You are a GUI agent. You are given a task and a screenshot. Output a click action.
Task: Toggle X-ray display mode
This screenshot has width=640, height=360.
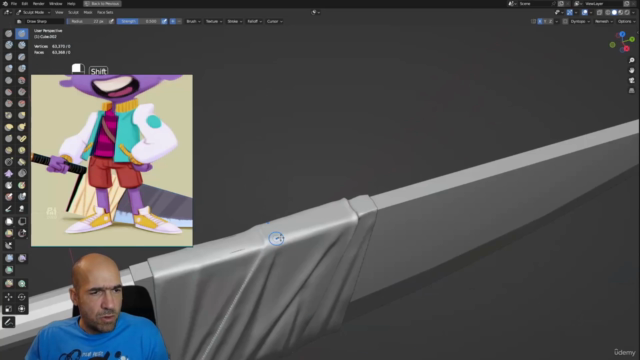[x=599, y=12]
